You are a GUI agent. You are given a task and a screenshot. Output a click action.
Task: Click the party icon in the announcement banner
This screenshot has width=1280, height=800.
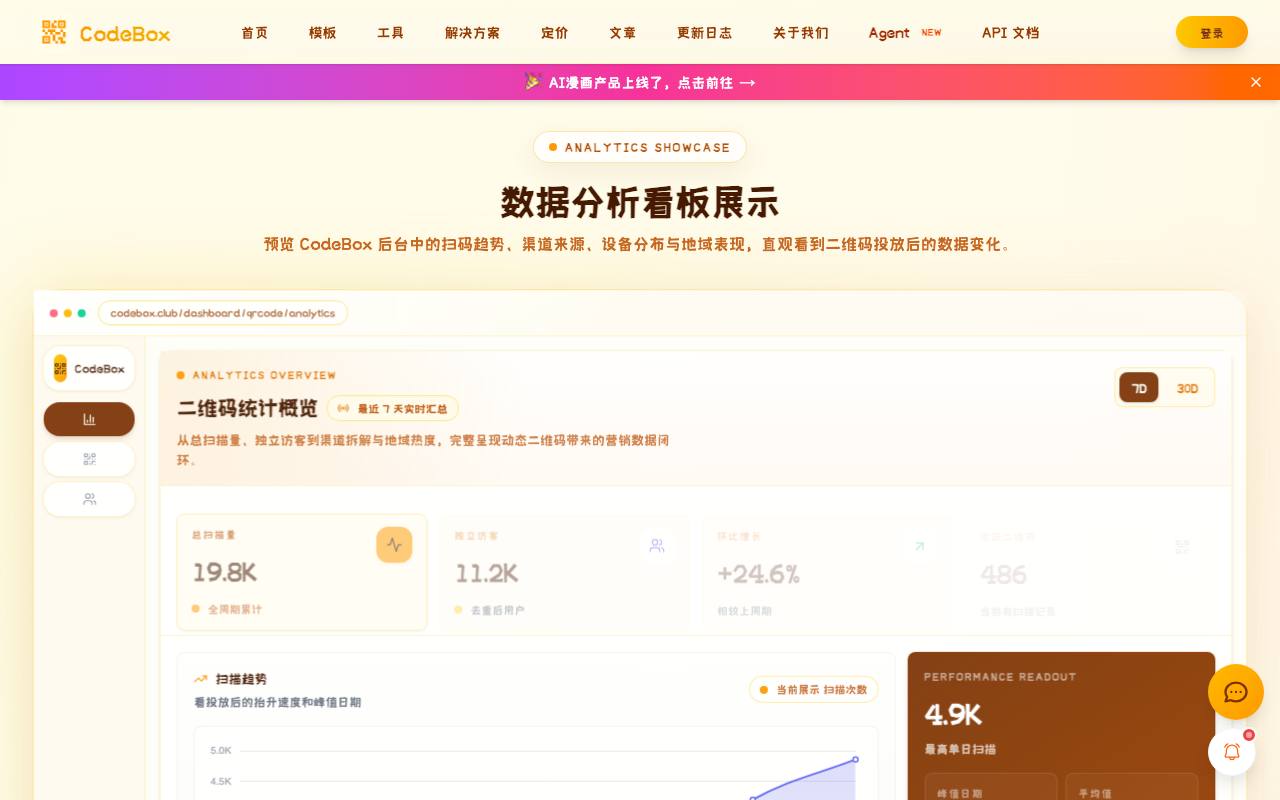(533, 82)
